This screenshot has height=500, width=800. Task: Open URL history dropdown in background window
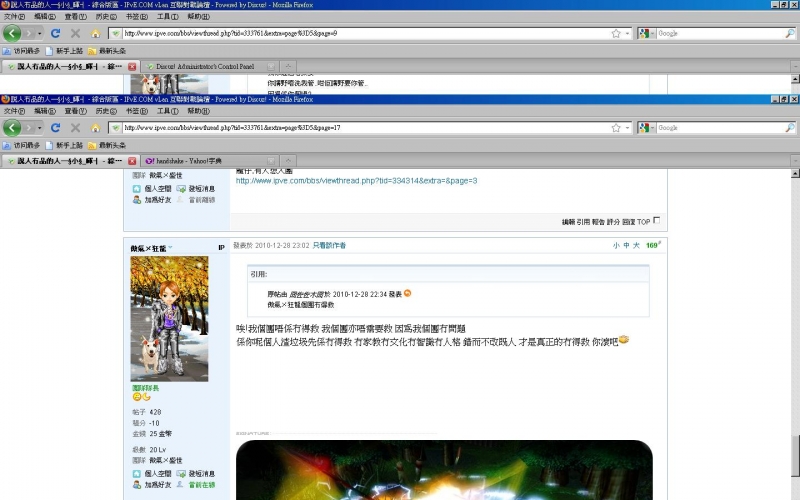[x=628, y=34]
